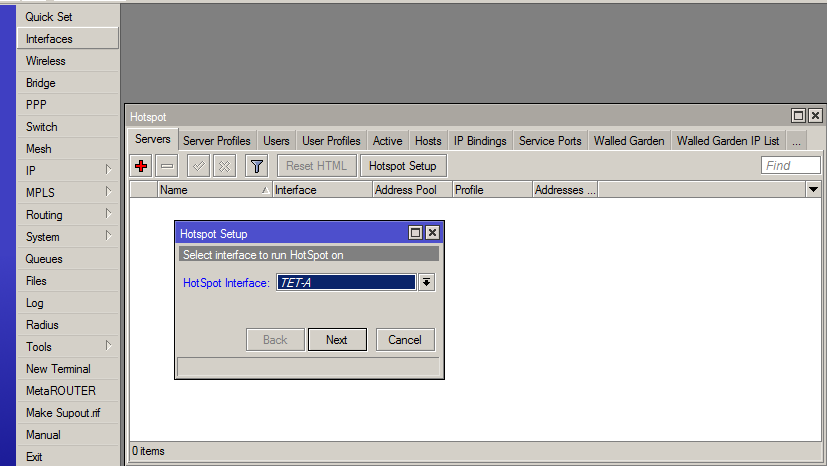
Task: Disable selected server with X icon
Action: (224, 166)
